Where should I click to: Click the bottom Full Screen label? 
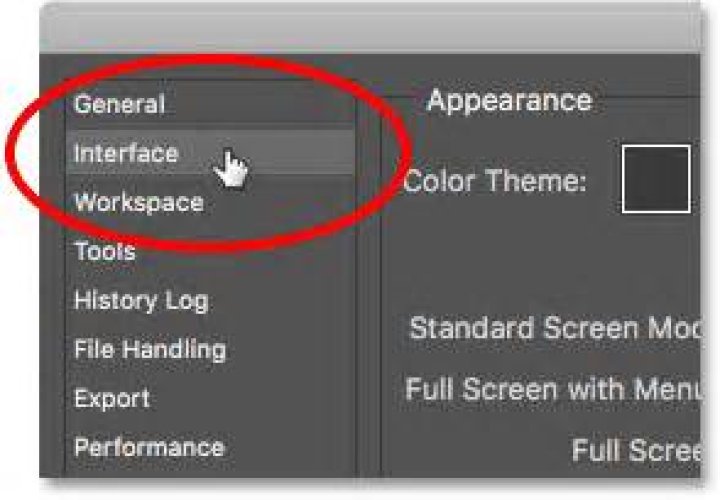[637, 450]
